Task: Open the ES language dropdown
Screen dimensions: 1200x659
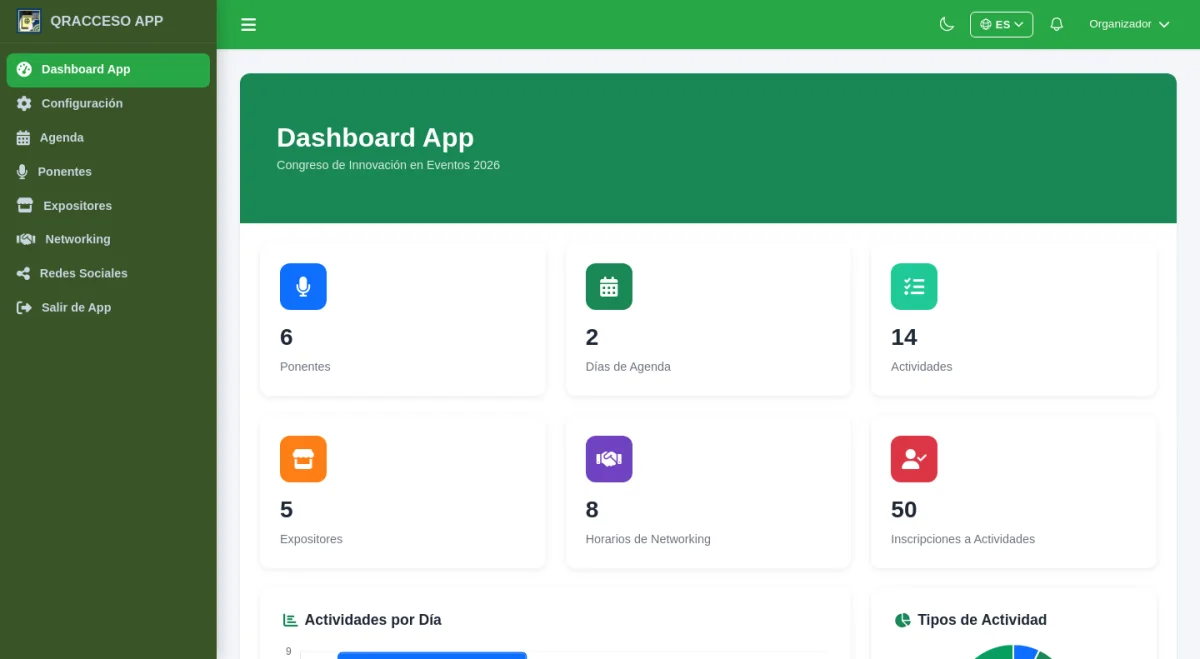Action: 1001,24
